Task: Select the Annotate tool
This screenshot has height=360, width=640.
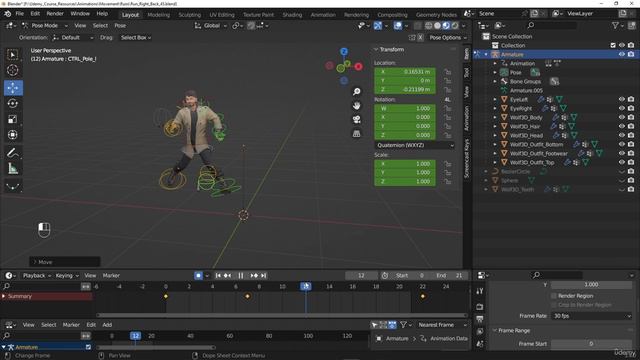Action: coord(13,153)
